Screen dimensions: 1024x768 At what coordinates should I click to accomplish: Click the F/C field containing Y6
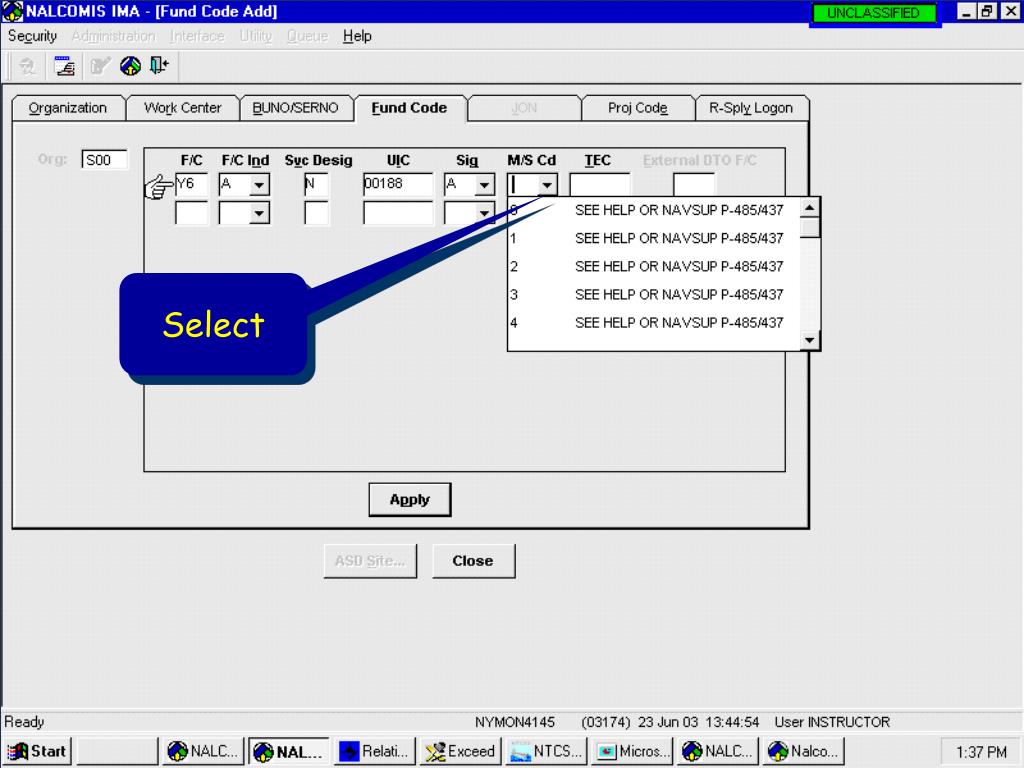(x=191, y=184)
